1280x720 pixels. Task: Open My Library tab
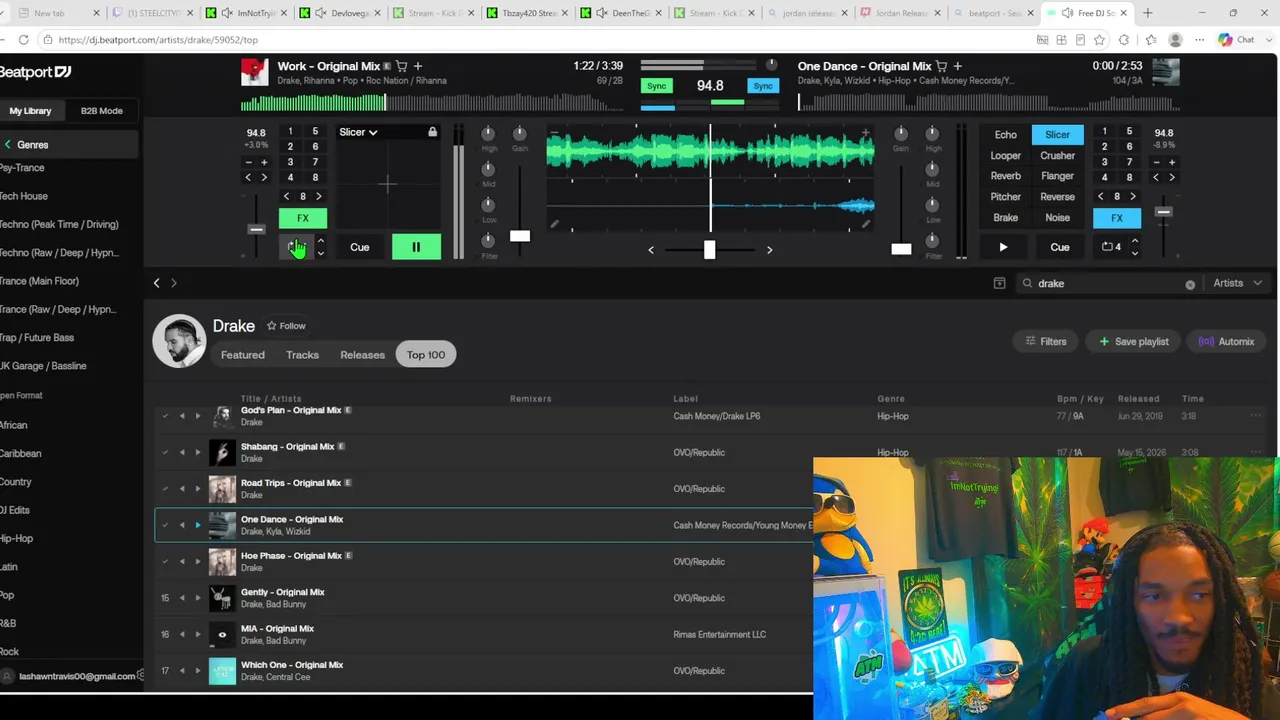click(x=30, y=111)
